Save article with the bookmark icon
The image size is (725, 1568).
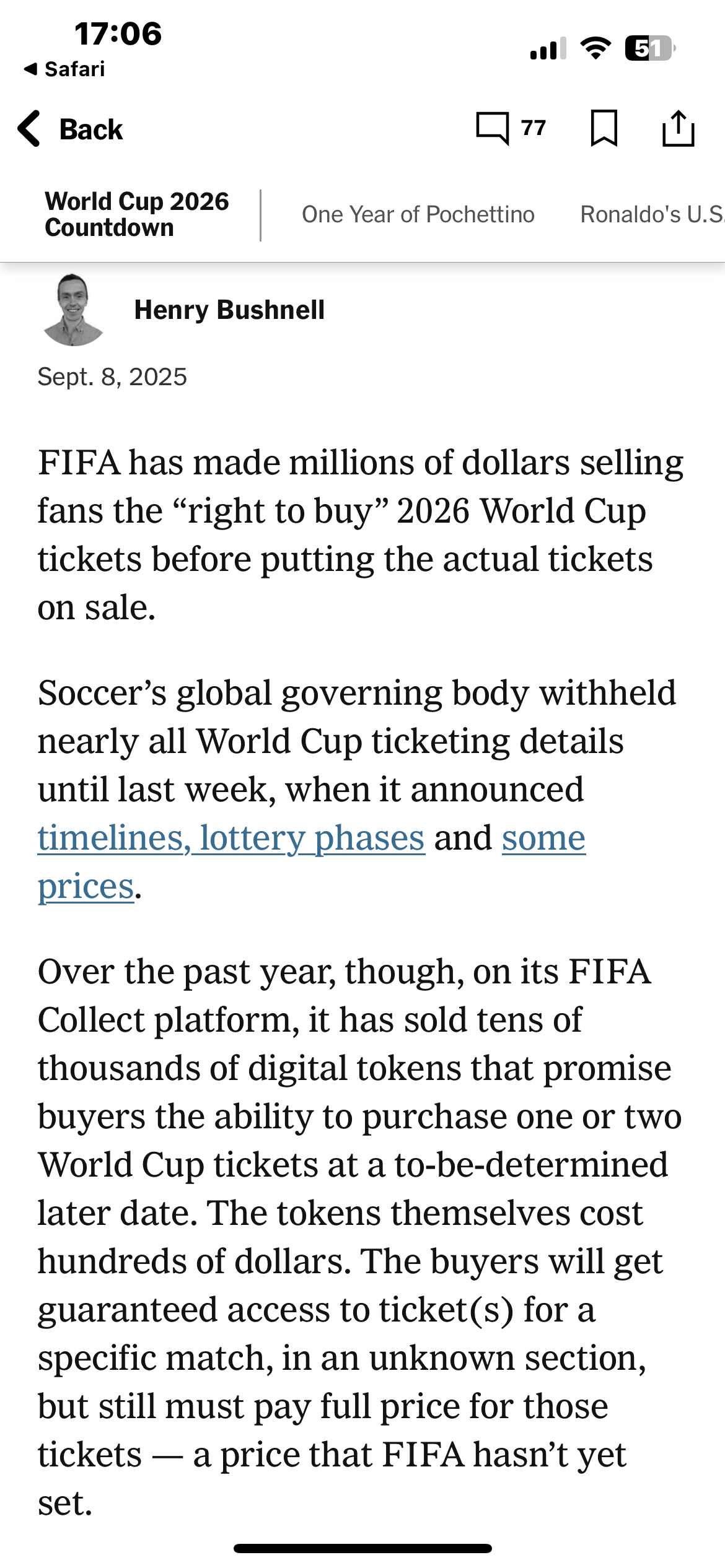pyautogui.click(x=604, y=128)
